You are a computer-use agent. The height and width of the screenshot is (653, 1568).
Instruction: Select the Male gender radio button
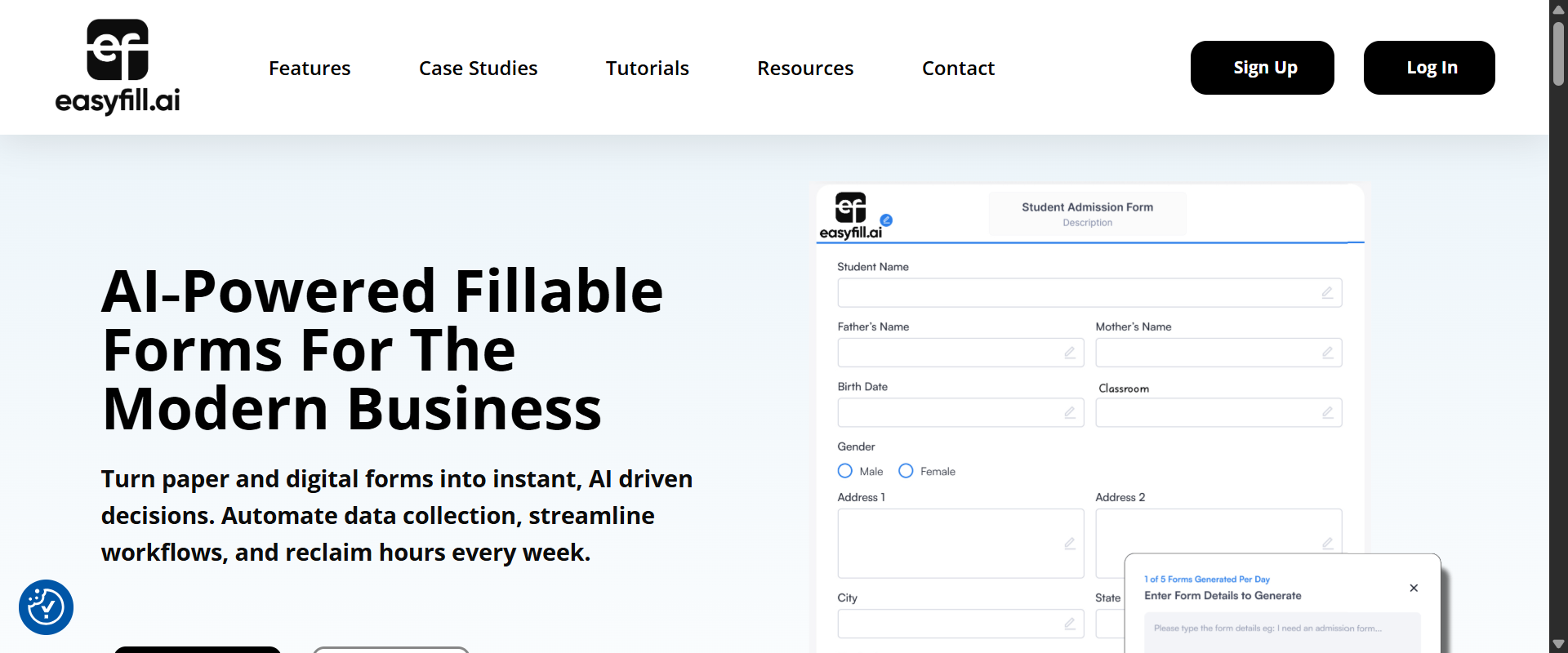pyautogui.click(x=845, y=471)
